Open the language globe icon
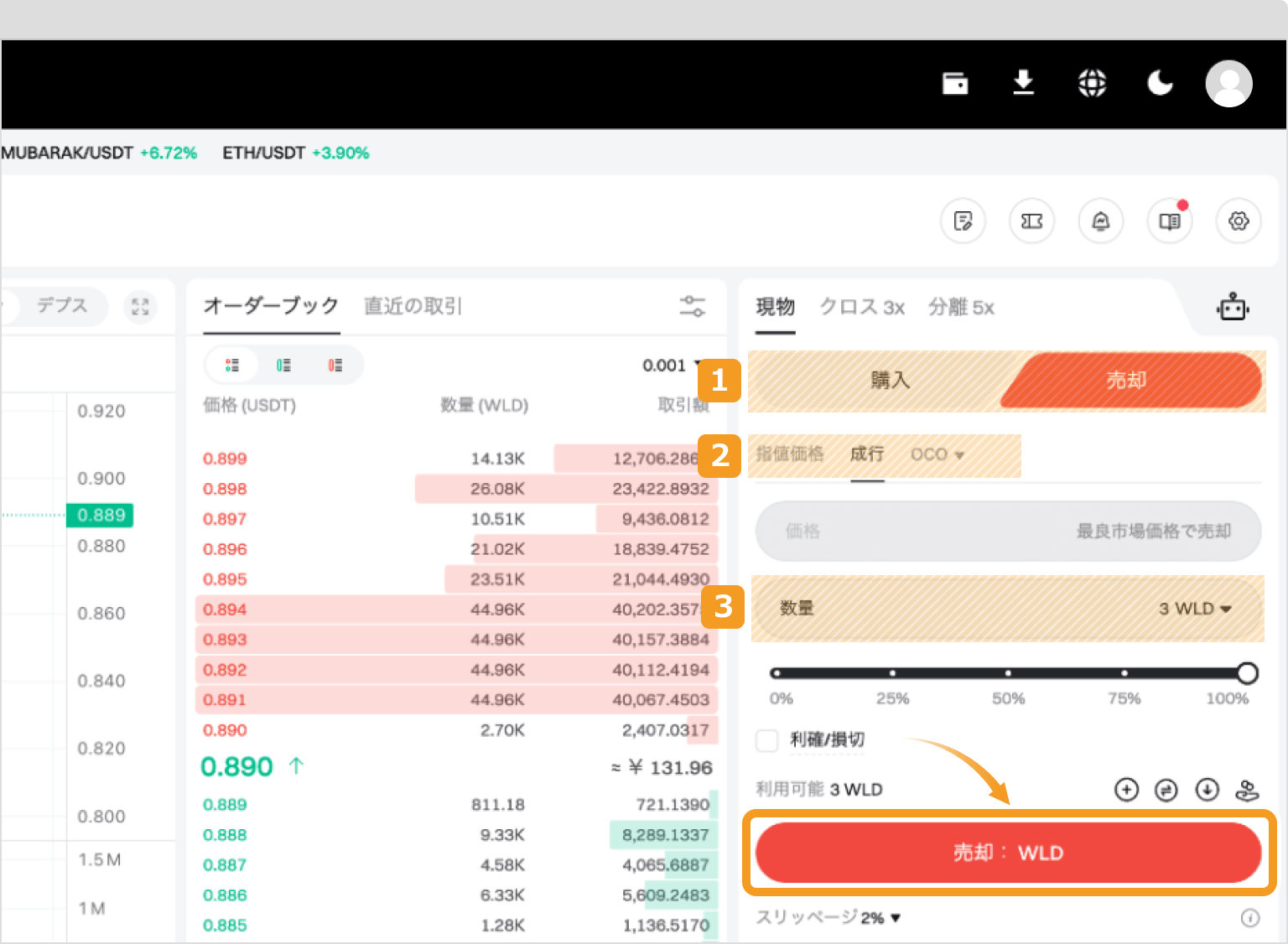This screenshot has height=944, width=1288. pyautogui.click(x=1092, y=83)
